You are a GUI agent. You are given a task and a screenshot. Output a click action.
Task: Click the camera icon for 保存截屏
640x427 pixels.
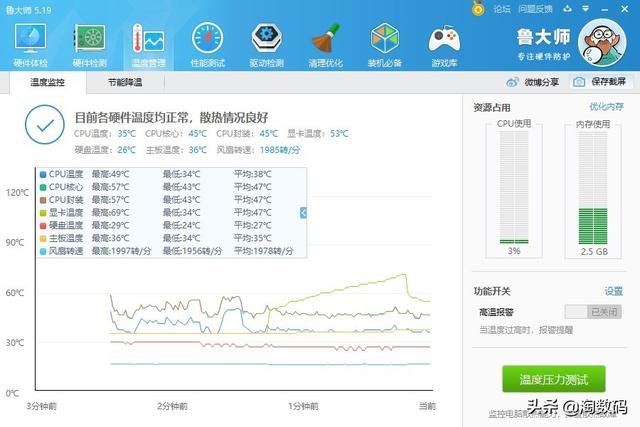tap(579, 82)
